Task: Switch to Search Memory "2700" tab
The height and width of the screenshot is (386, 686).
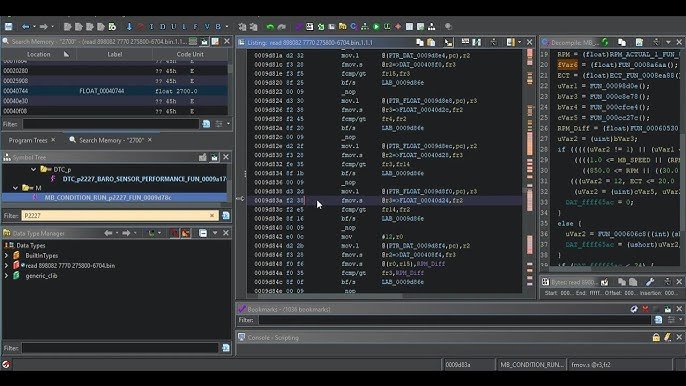Action: (111, 140)
